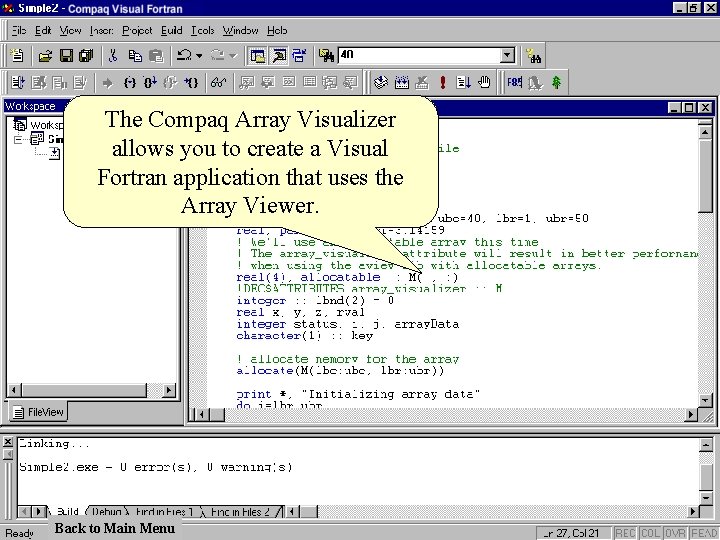Screen dimensions: 720x540
Task: Click the workspace pane scroll right arrow
Action: click(169, 390)
